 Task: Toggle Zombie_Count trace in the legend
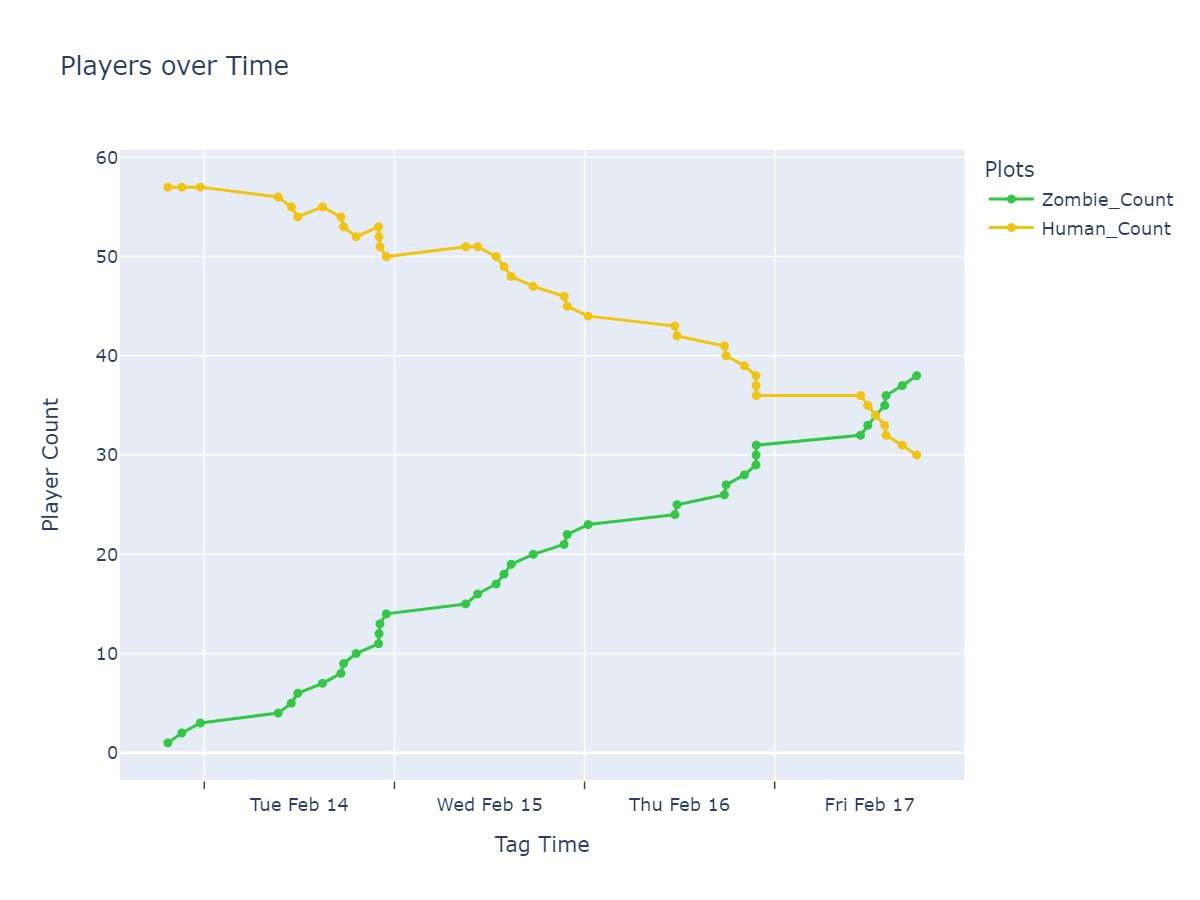pos(1080,199)
